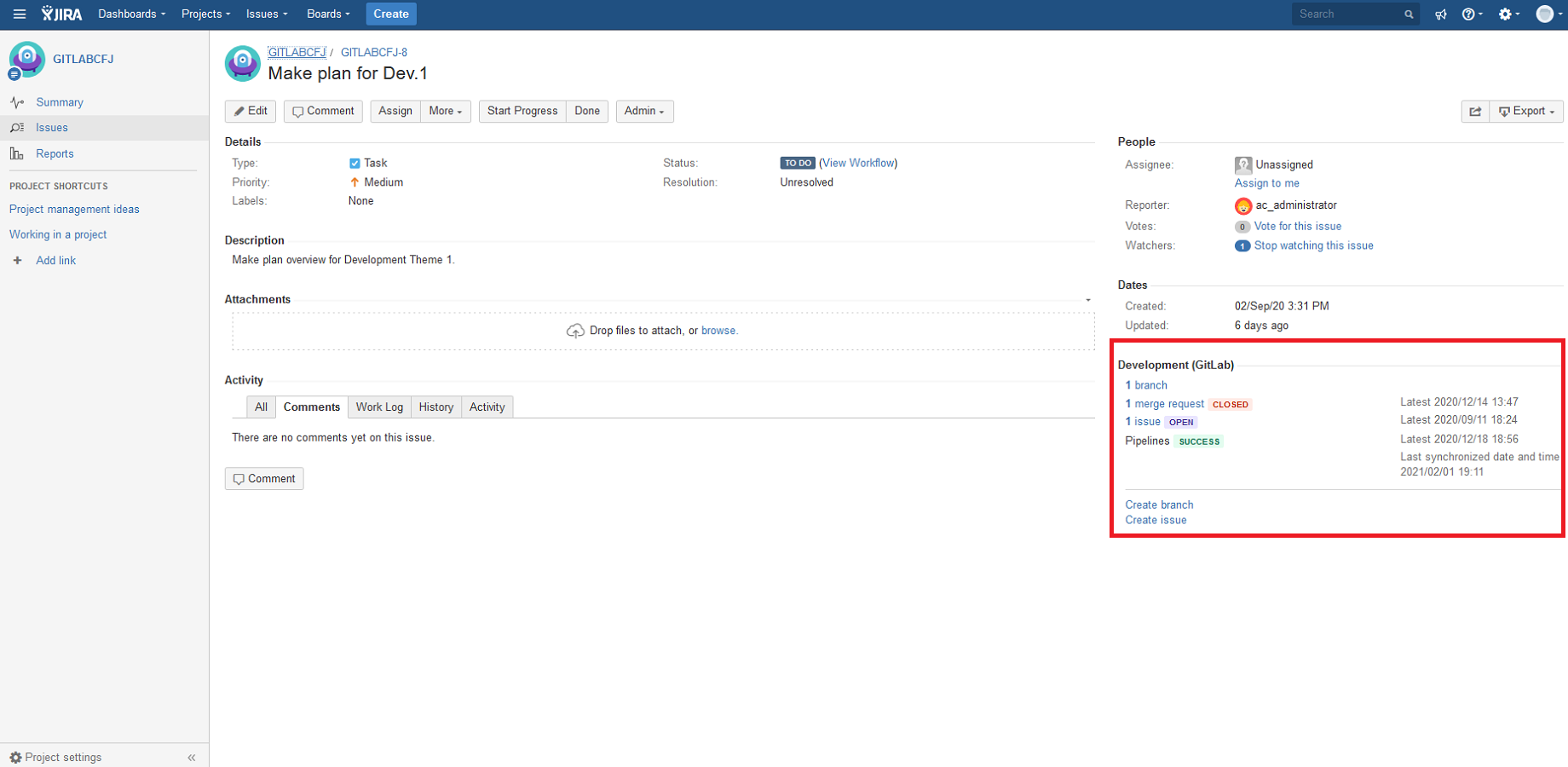Click the Issues icon in sidebar
The height and width of the screenshot is (767, 1568).
tap(17, 128)
